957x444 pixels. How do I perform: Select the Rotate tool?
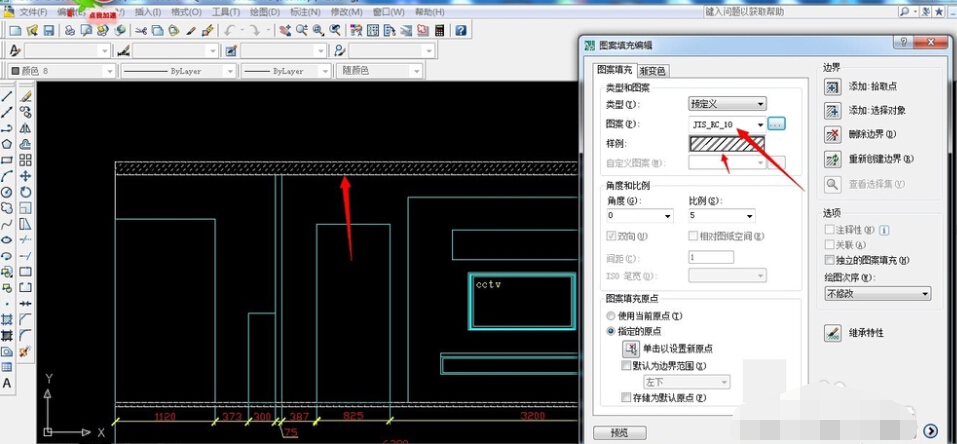[26, 192]
